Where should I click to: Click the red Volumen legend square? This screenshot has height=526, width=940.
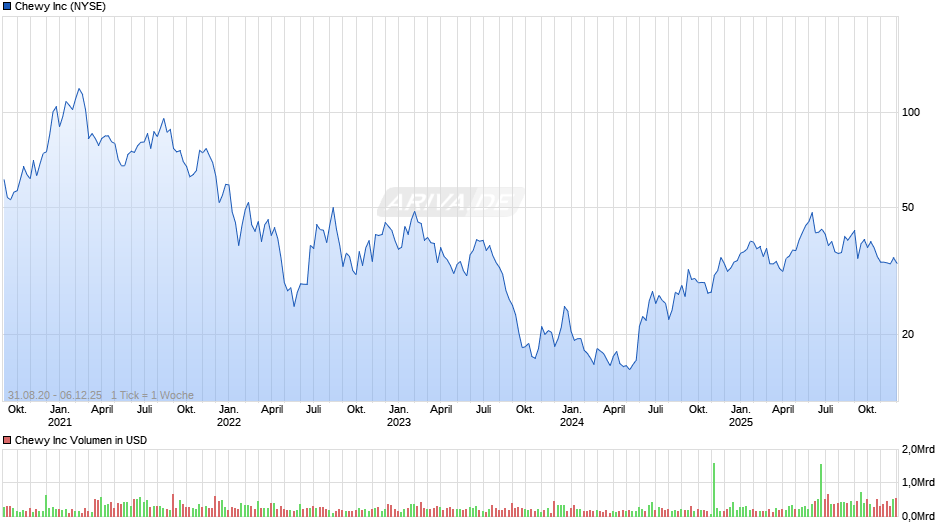[x=7, y=440]
